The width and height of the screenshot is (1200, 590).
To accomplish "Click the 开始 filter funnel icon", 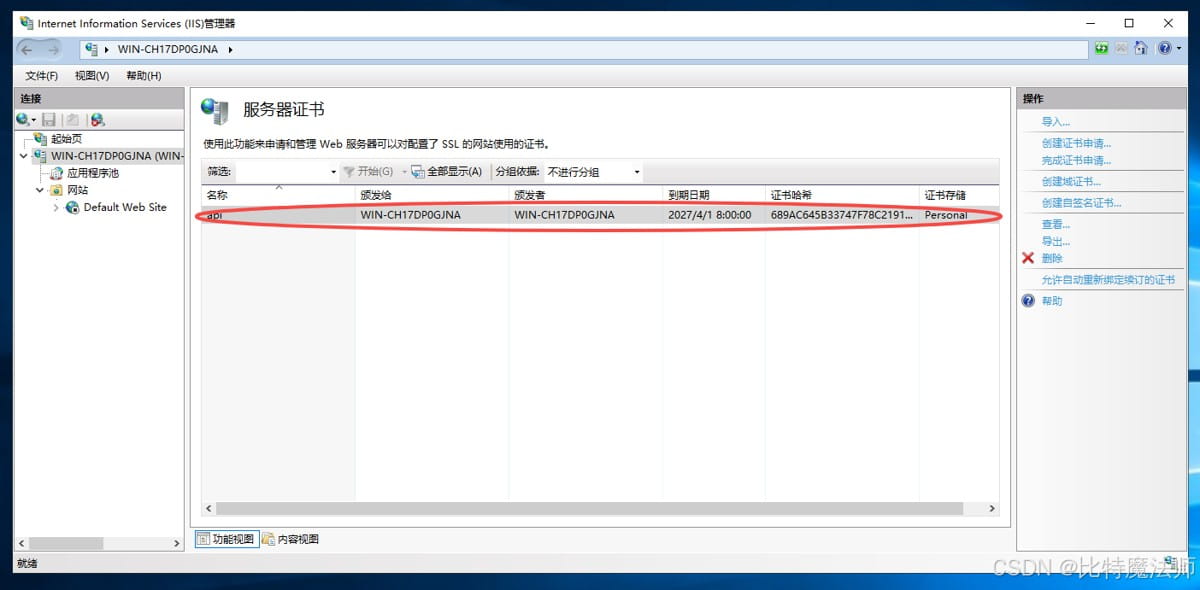I will pyautogui.click(x=349, y=172).
